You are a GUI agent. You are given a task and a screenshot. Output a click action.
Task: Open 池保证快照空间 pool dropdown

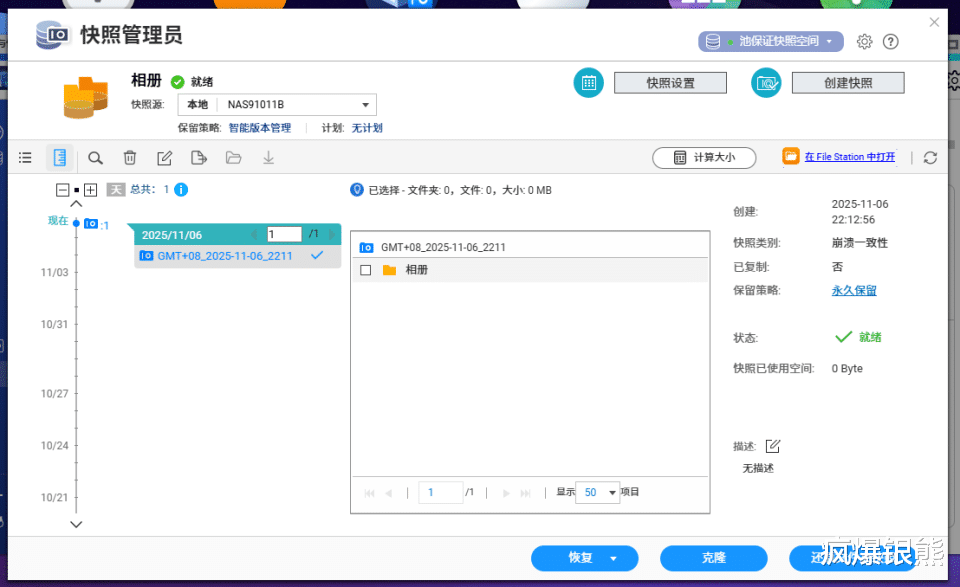[771, 42]
